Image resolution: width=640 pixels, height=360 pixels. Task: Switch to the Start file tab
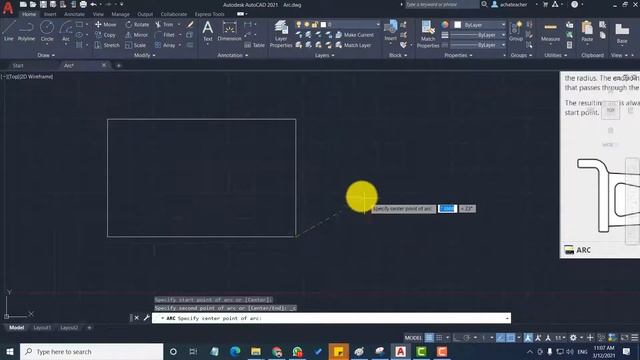18,65
